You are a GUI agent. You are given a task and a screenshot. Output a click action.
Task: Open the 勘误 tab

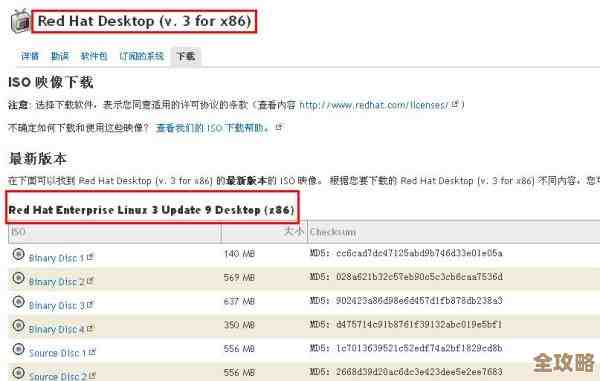(x=60, y=57)
